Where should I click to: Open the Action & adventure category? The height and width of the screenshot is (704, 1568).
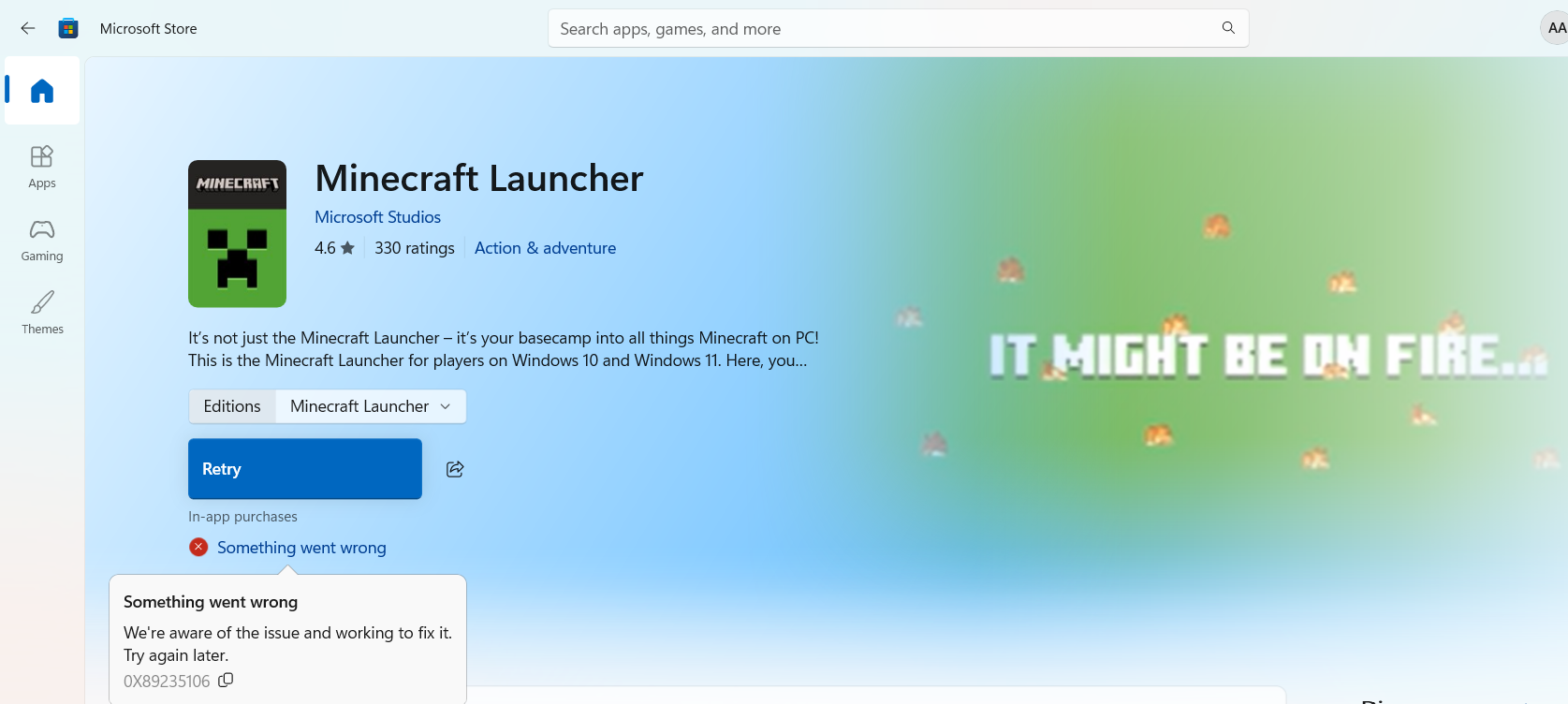tap(545, 248)
